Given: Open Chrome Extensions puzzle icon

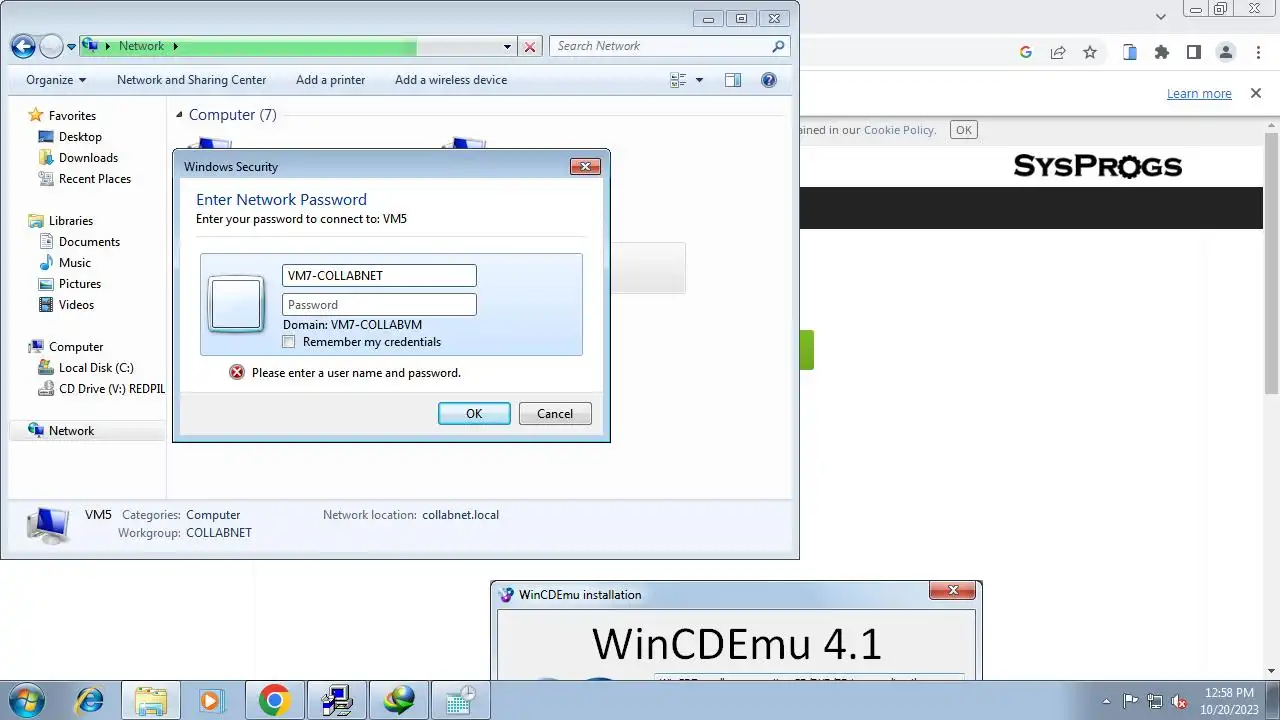Looking at the screenshot, I should tap(1161, 52).
